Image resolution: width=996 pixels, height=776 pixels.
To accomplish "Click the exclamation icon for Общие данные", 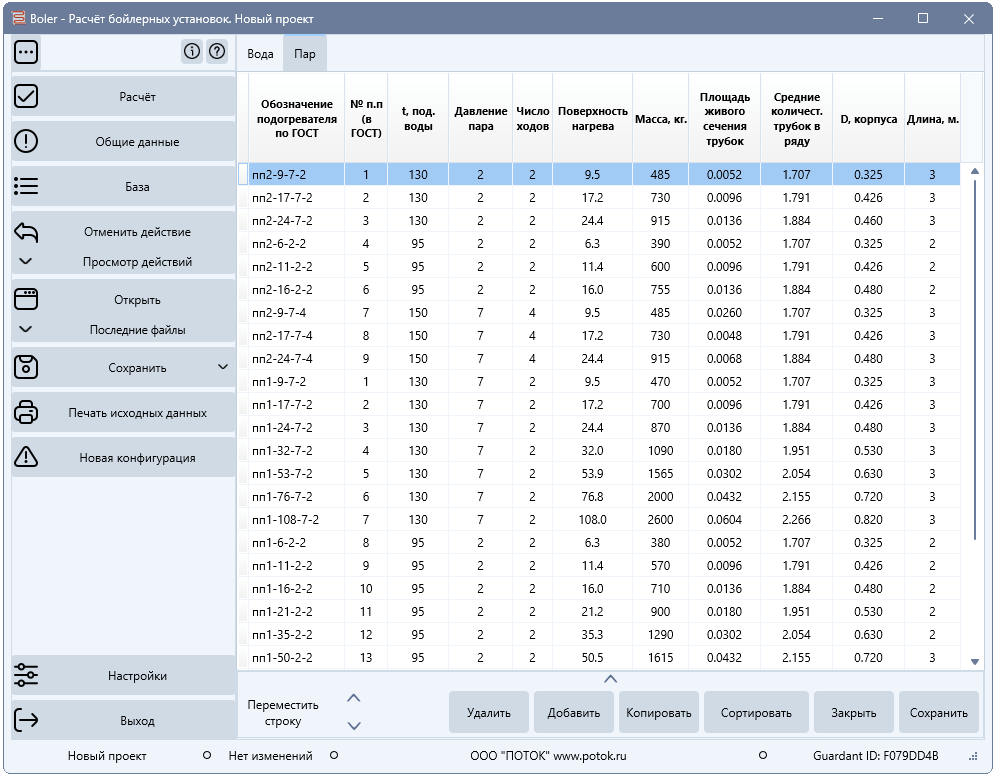I will click(26, 141).
